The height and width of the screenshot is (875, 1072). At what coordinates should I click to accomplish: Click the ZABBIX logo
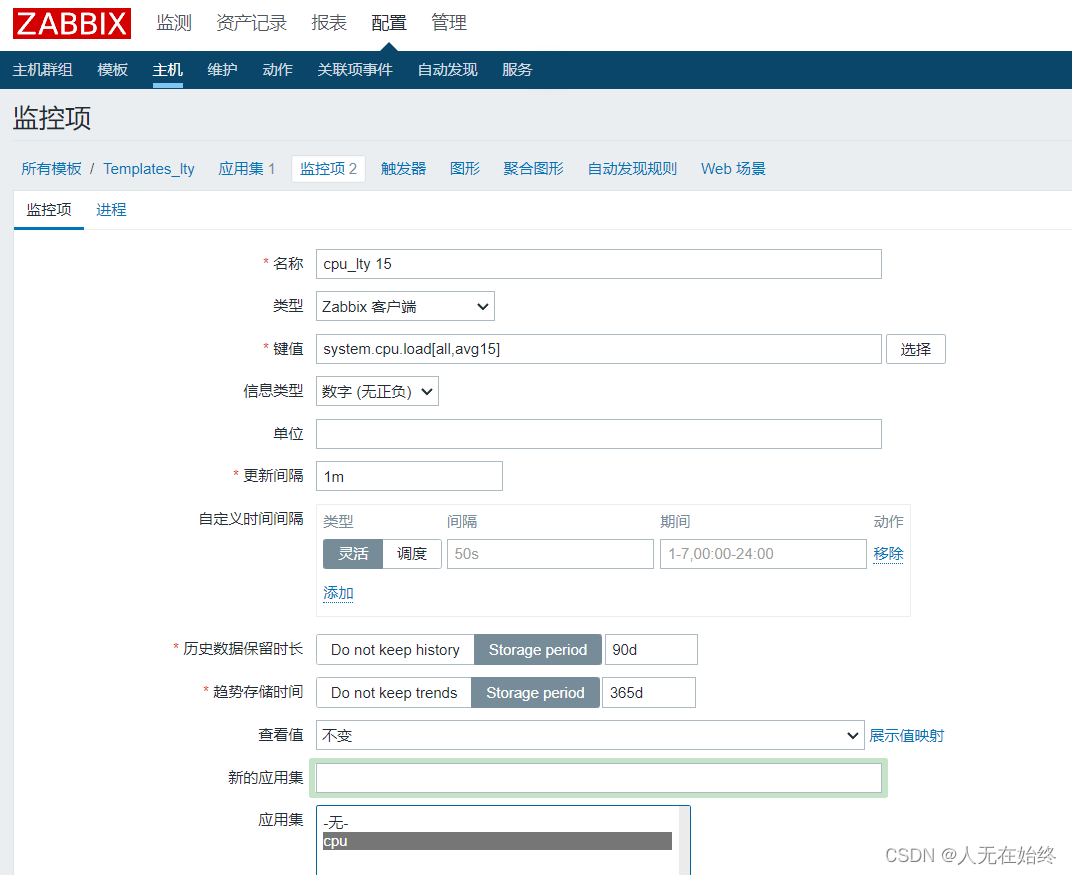[72, 23]
